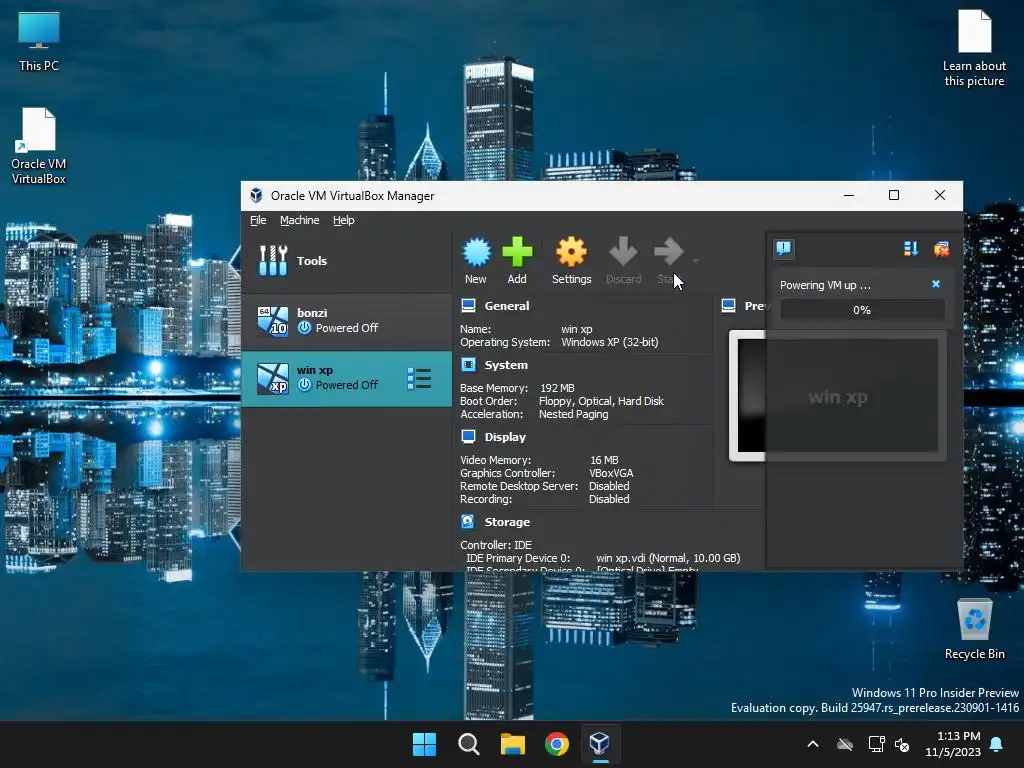Expand the system tray hidden icons chevron
This screenshot has width=1024, height=768.
pos(813,744)
